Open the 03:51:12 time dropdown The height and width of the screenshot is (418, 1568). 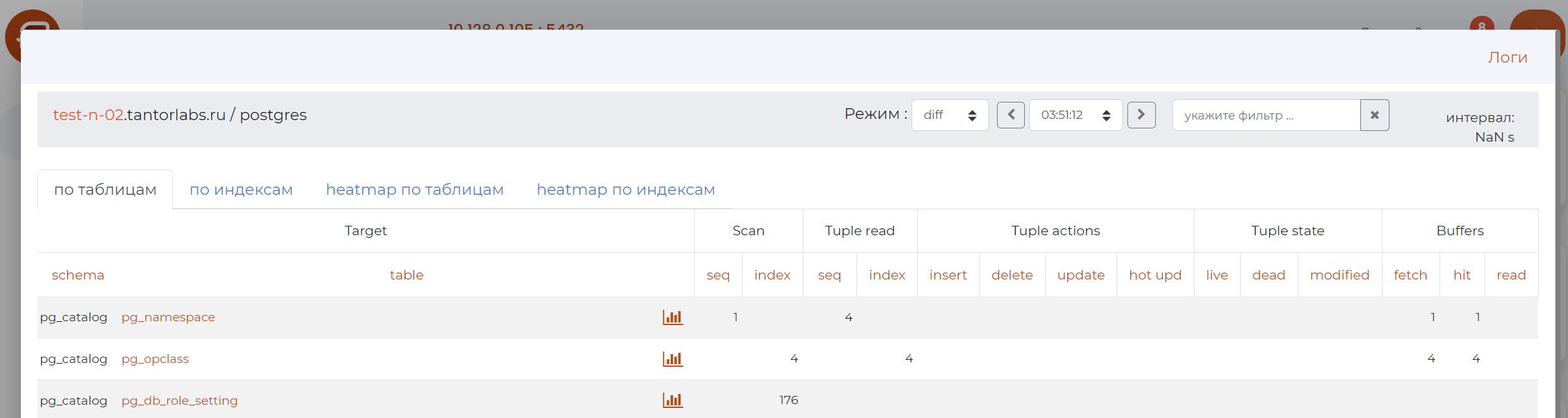pos(1076,115)
